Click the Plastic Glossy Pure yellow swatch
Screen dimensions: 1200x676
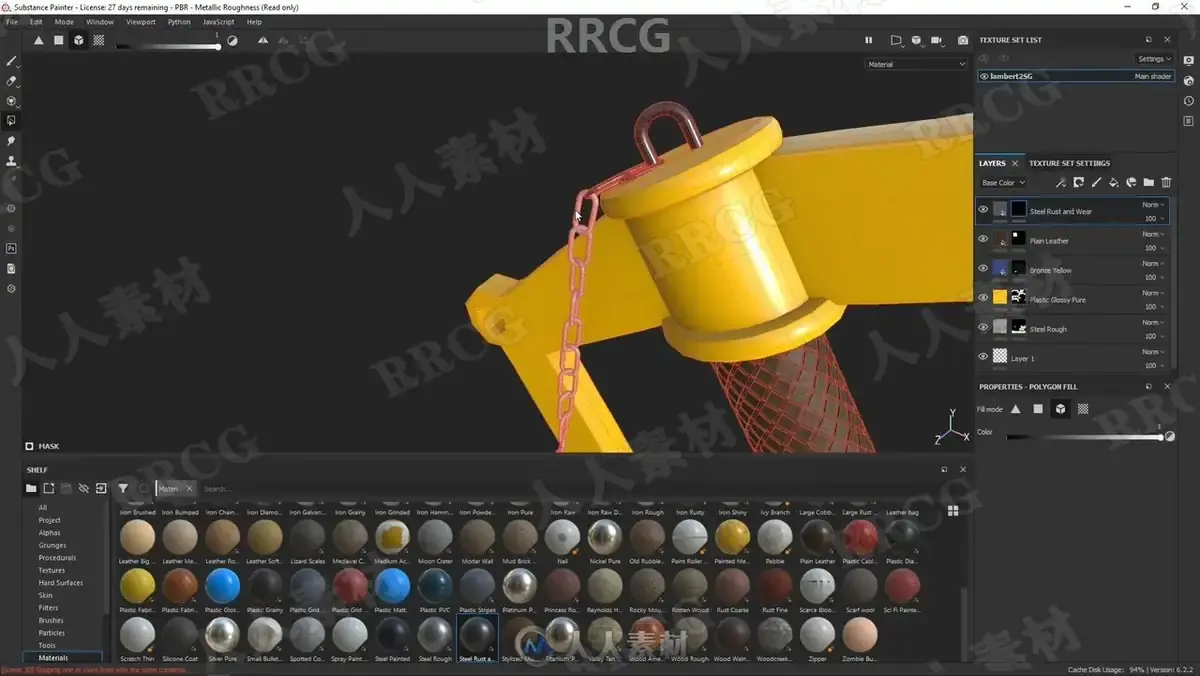pos(999,298)
